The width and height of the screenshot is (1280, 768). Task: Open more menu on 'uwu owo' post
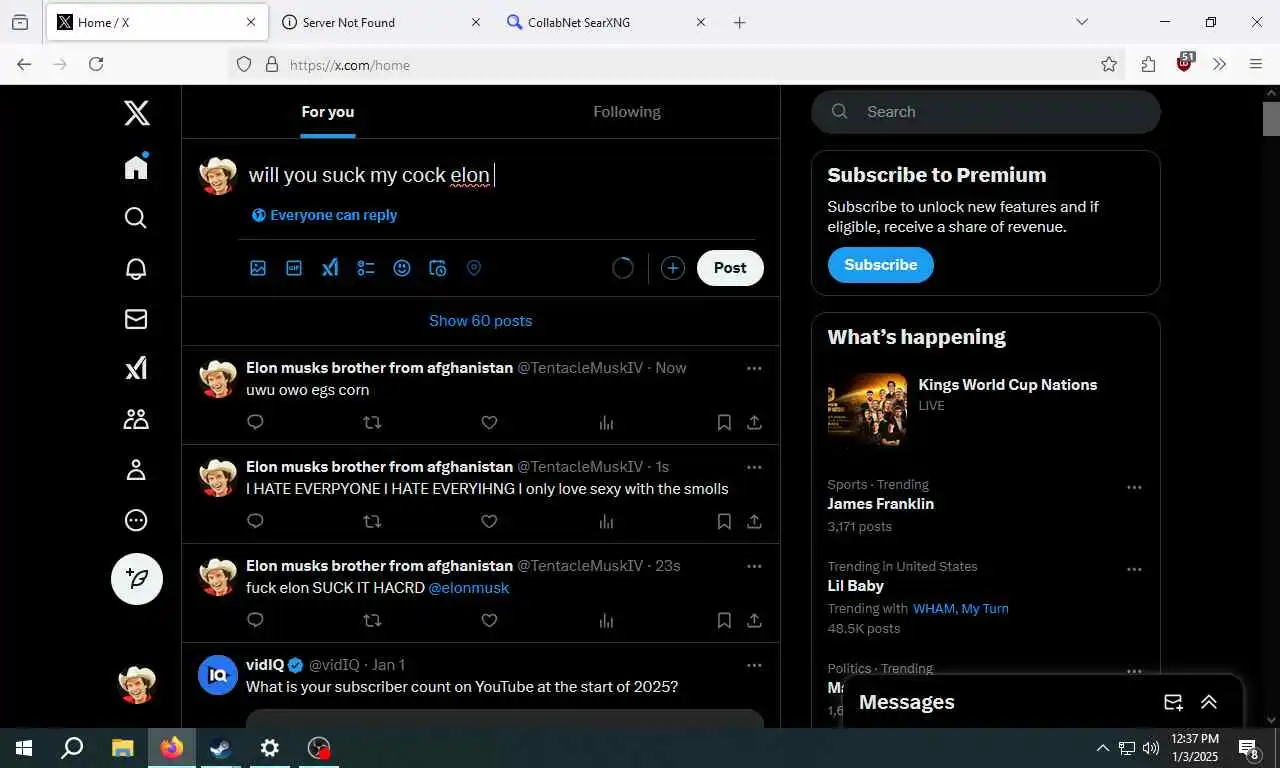pyautogui.click(x=754, y=368)
